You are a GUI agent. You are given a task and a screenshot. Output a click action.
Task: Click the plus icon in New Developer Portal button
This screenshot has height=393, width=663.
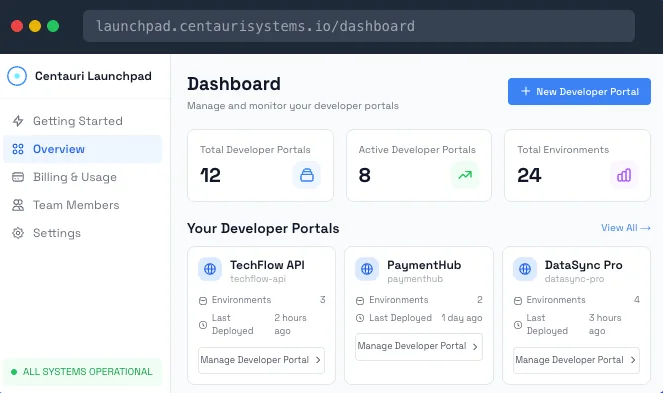525,91
